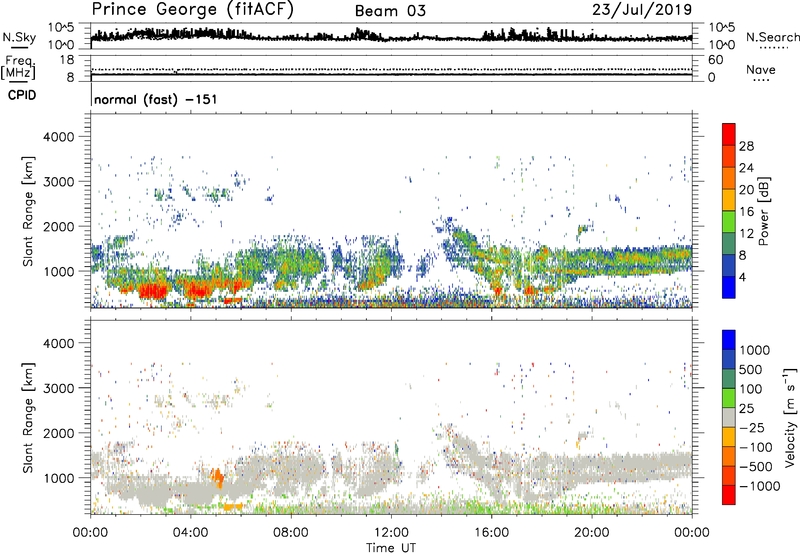This screenshot has width=800, height=554.
Task: Click the "-100" value on Velocity color bar
Action: [x=755, y=447]
